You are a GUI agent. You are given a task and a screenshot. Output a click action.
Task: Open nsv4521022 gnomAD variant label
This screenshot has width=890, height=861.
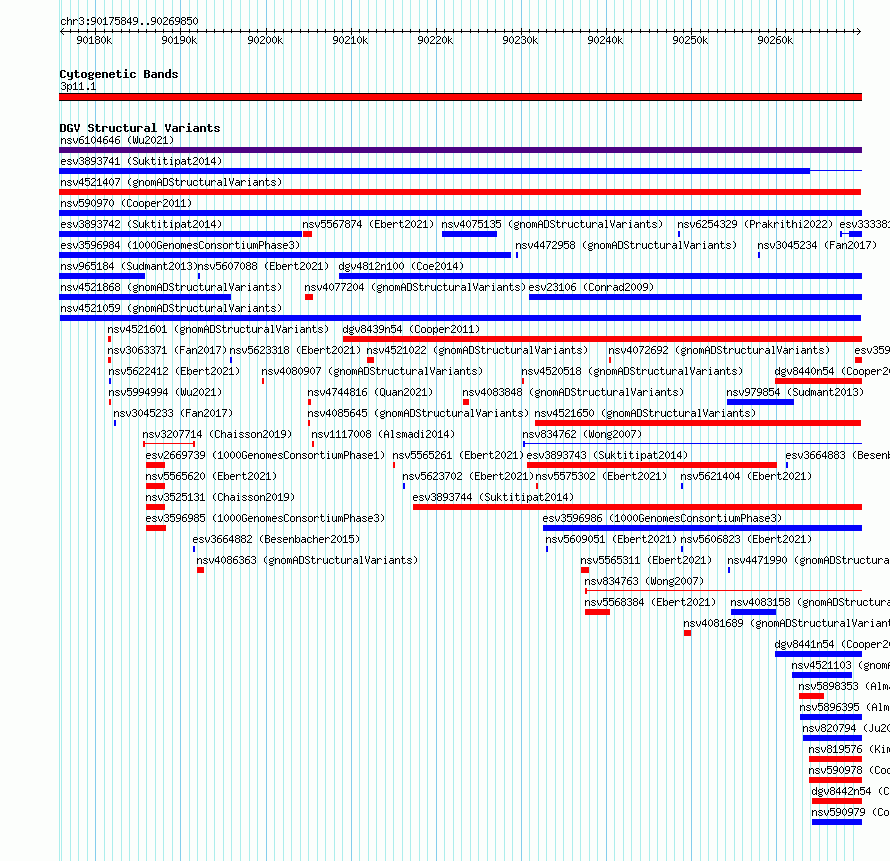(478, 350)
